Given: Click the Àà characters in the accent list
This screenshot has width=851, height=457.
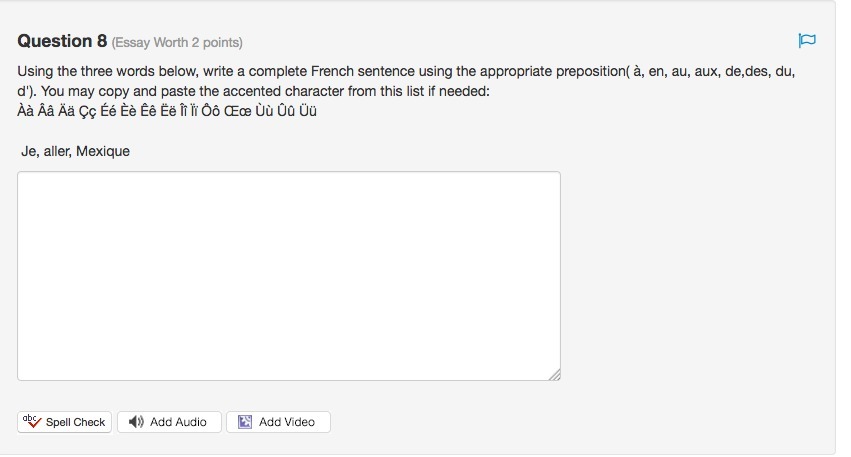Looking at the screenshot, I should [25, 110].
